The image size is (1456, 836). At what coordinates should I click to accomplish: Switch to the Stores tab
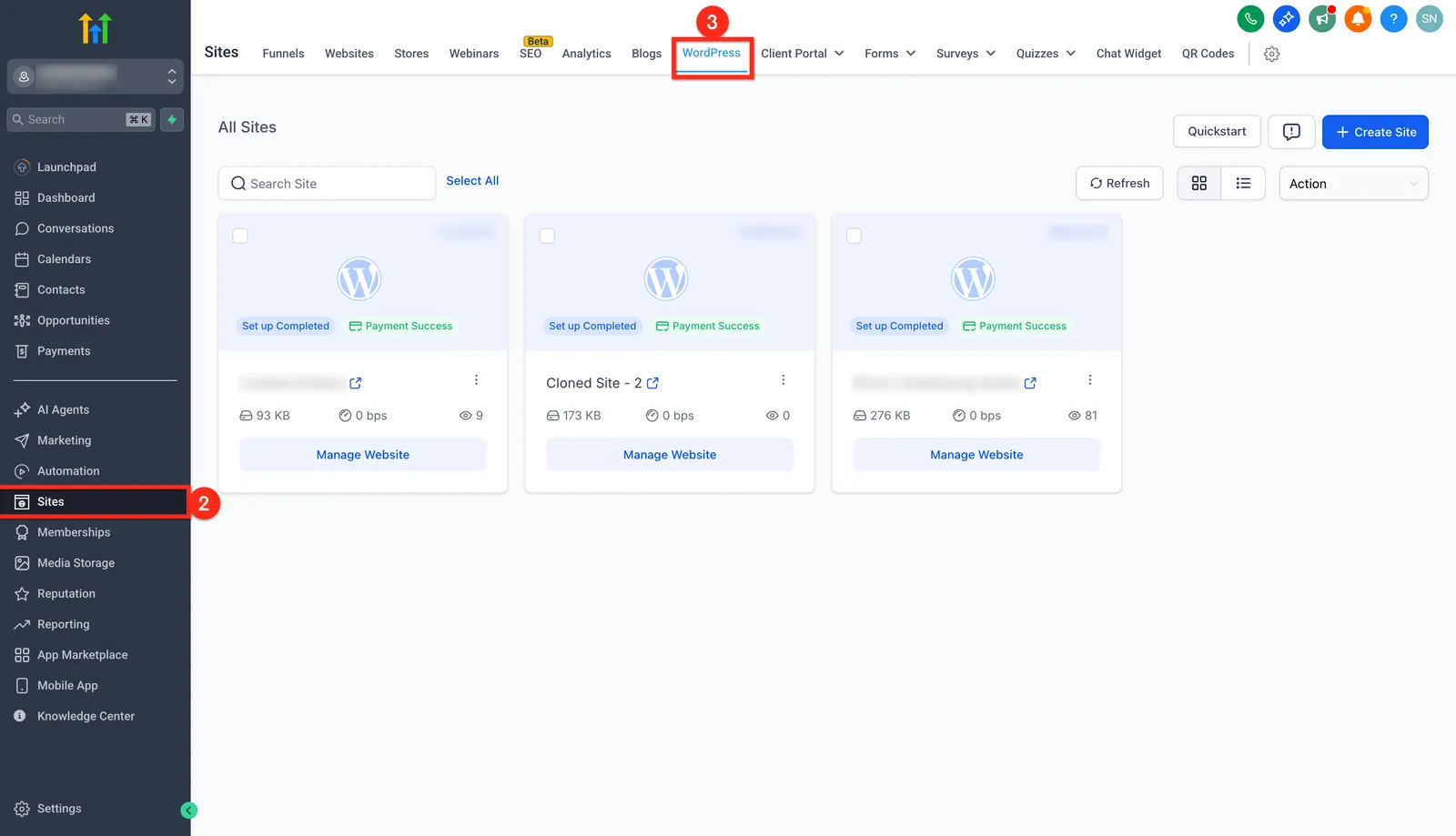(411, 54)
